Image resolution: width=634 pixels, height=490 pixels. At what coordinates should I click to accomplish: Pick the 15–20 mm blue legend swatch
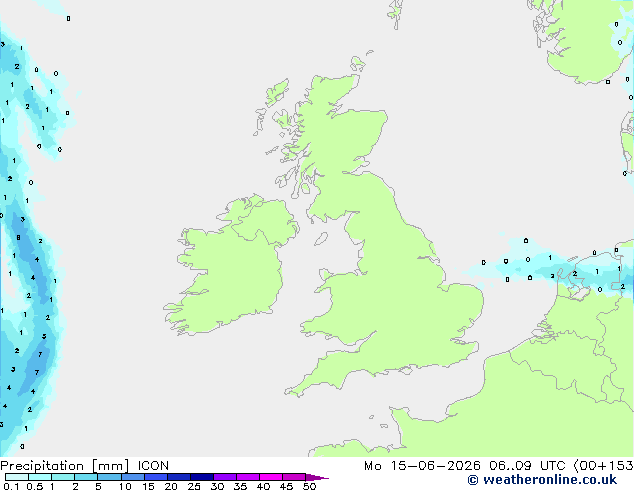(156, 477)
